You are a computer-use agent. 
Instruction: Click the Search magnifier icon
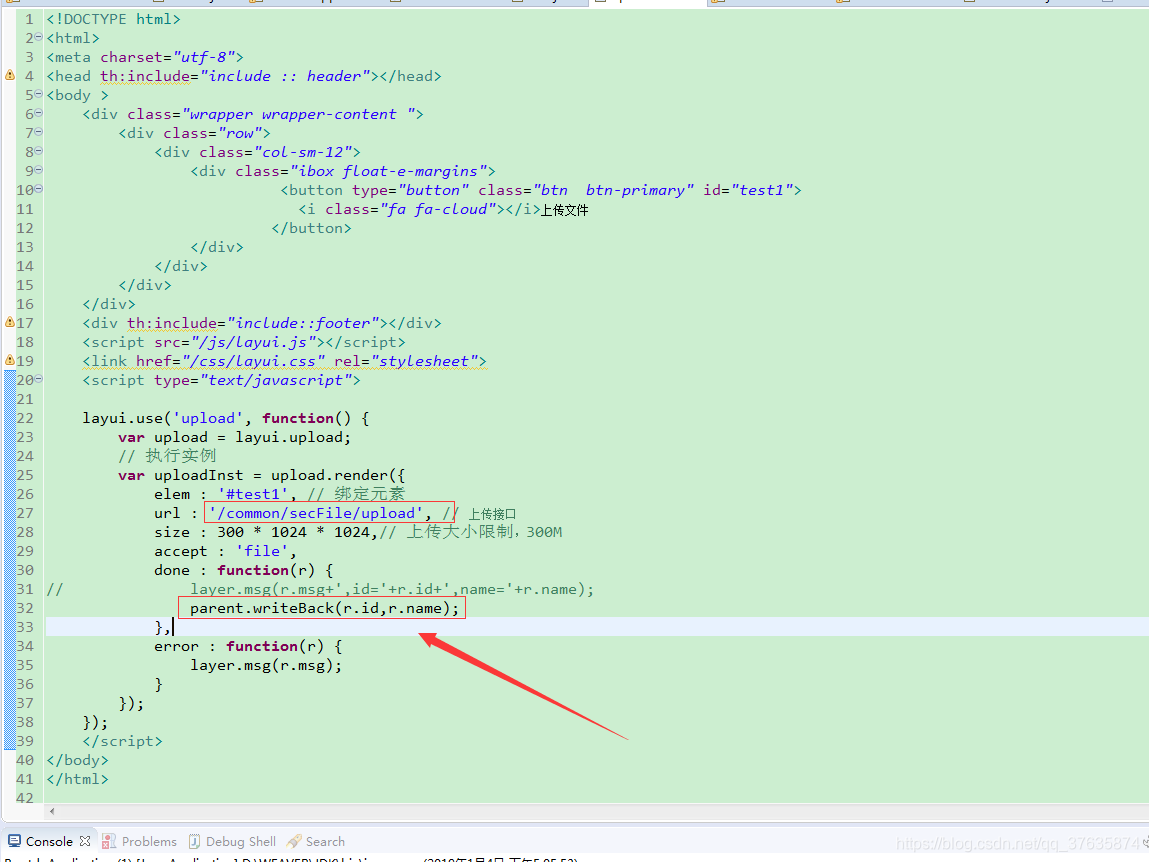coord(295,840)
